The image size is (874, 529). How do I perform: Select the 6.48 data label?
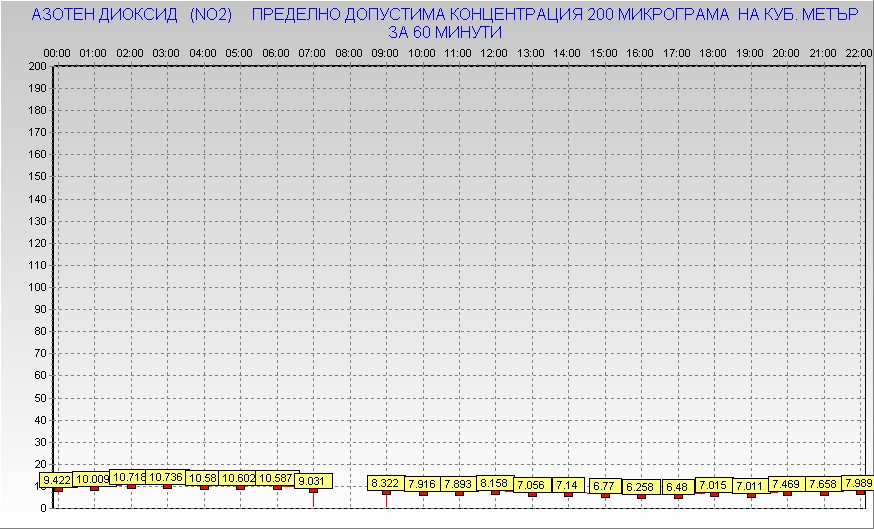coord(678,487)
